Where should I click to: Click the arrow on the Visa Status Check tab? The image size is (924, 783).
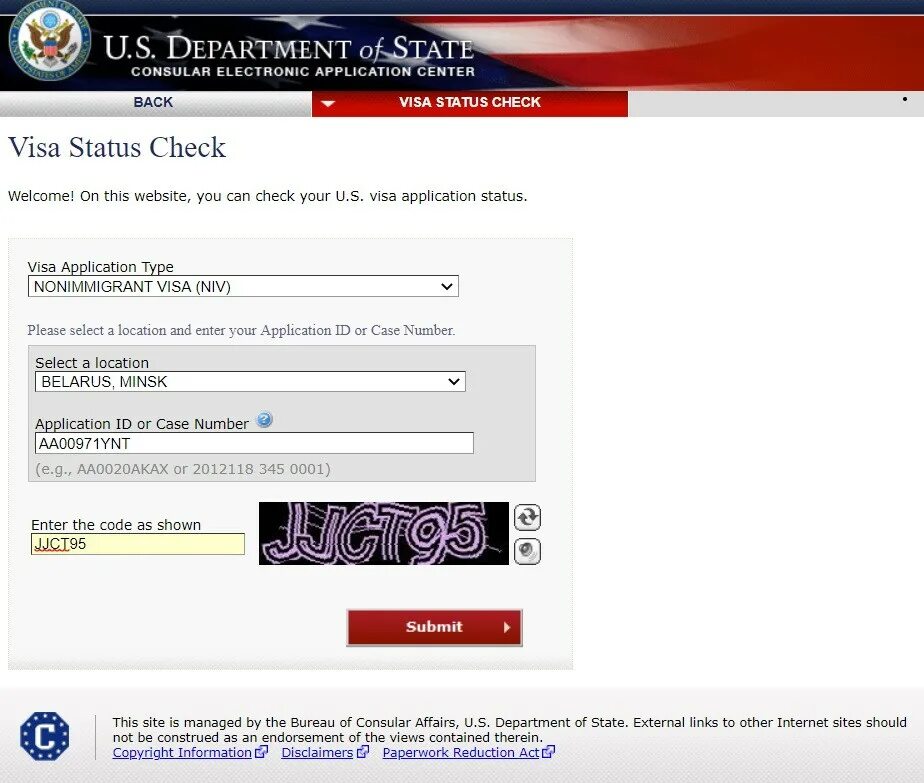click(x=328, y=104)
